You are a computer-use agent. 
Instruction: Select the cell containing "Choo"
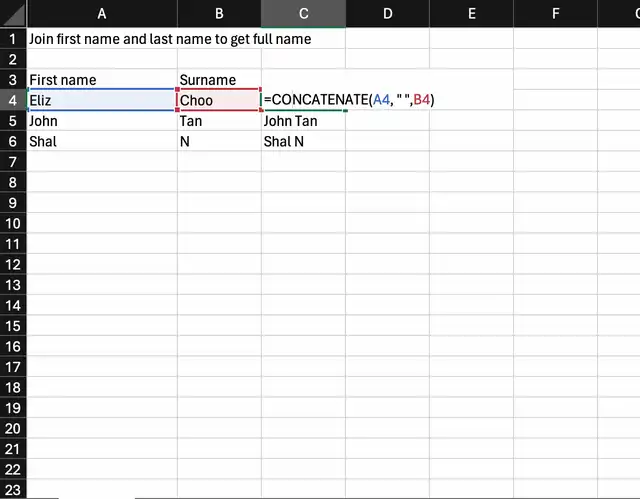point(219,100)
